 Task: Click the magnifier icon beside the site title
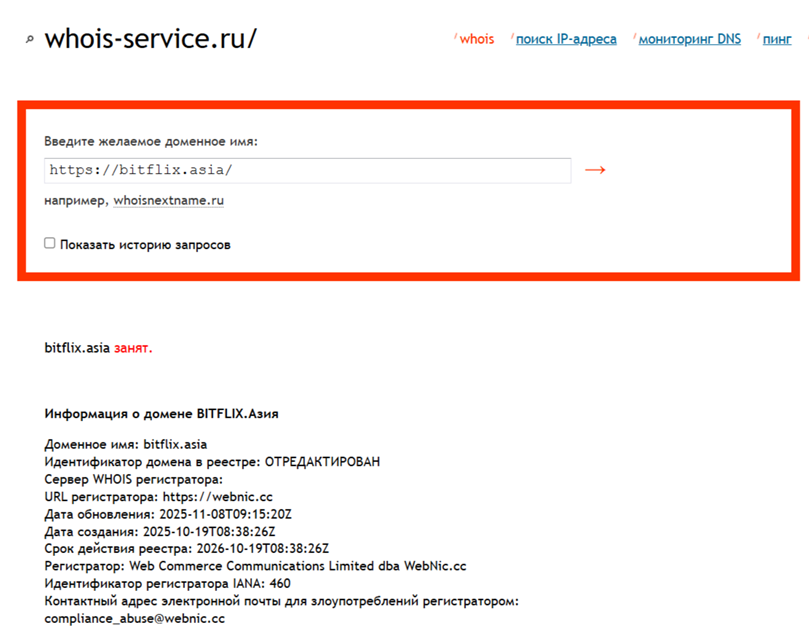click(31, 40)
